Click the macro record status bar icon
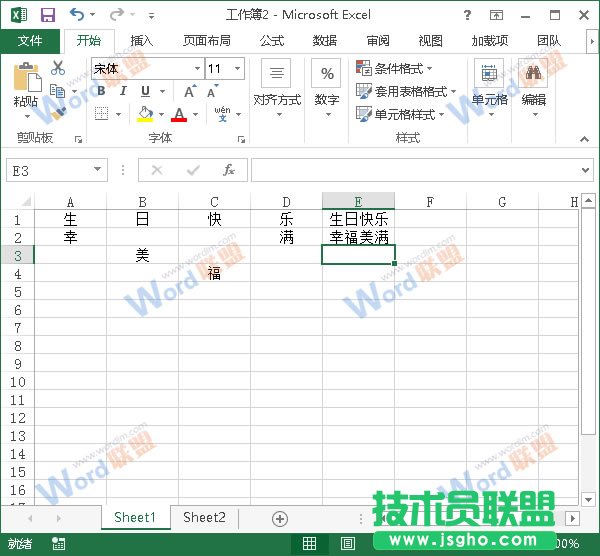The width and height of the screenshot is (600, 556). pos(59,543)
